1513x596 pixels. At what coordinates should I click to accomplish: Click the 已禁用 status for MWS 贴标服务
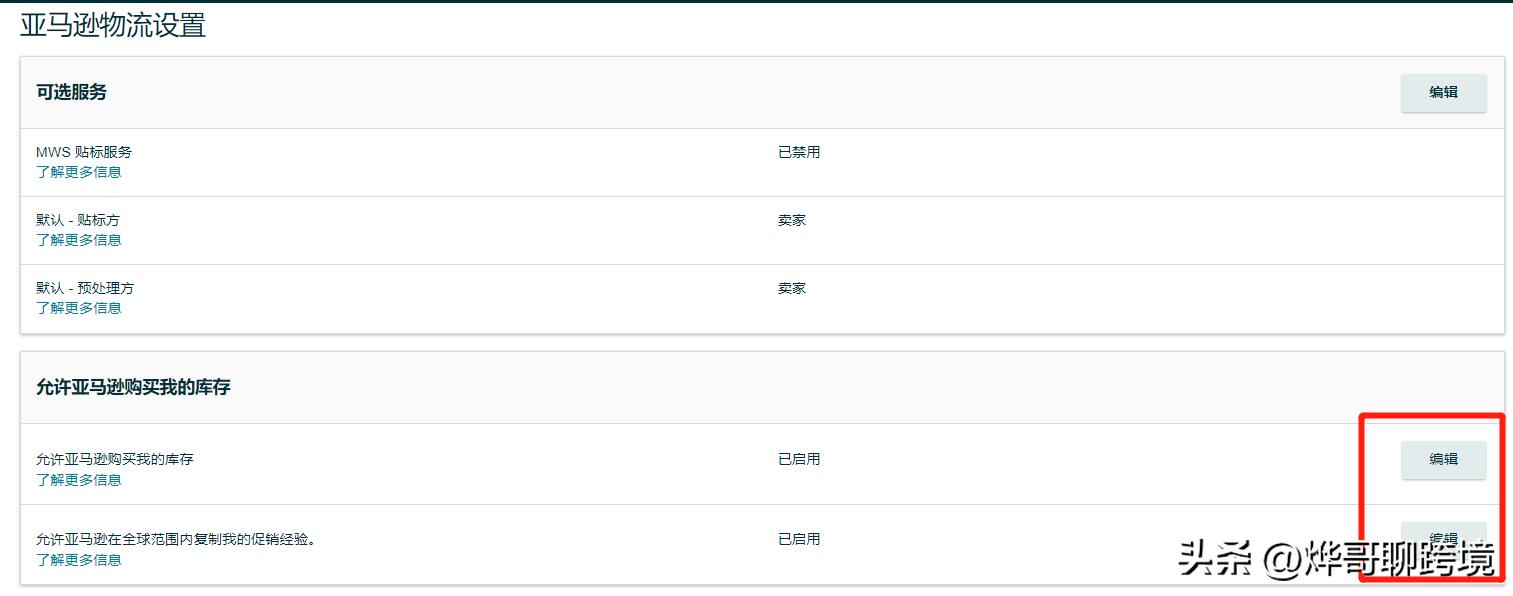click(799, 152)
